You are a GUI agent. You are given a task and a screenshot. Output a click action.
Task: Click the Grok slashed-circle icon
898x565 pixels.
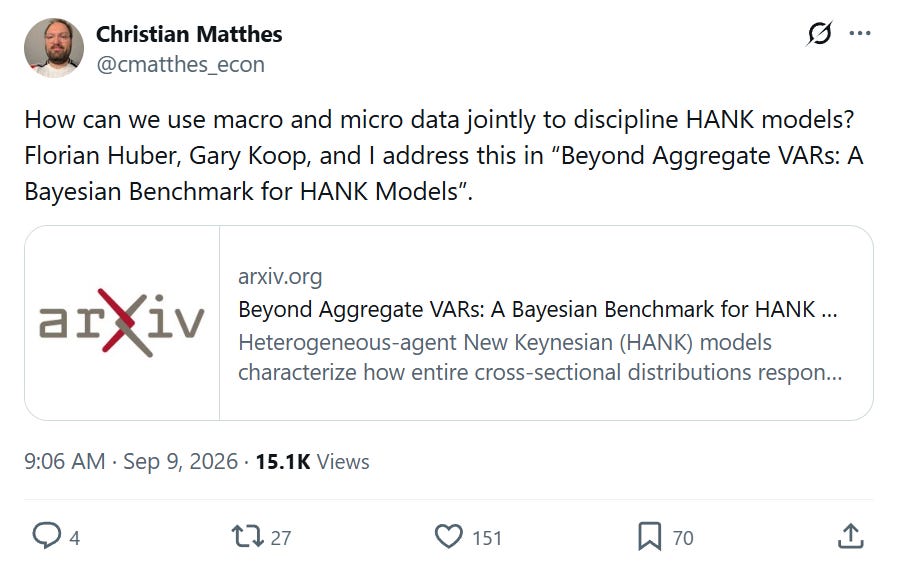pyautogui.click(x=819, y=33)
